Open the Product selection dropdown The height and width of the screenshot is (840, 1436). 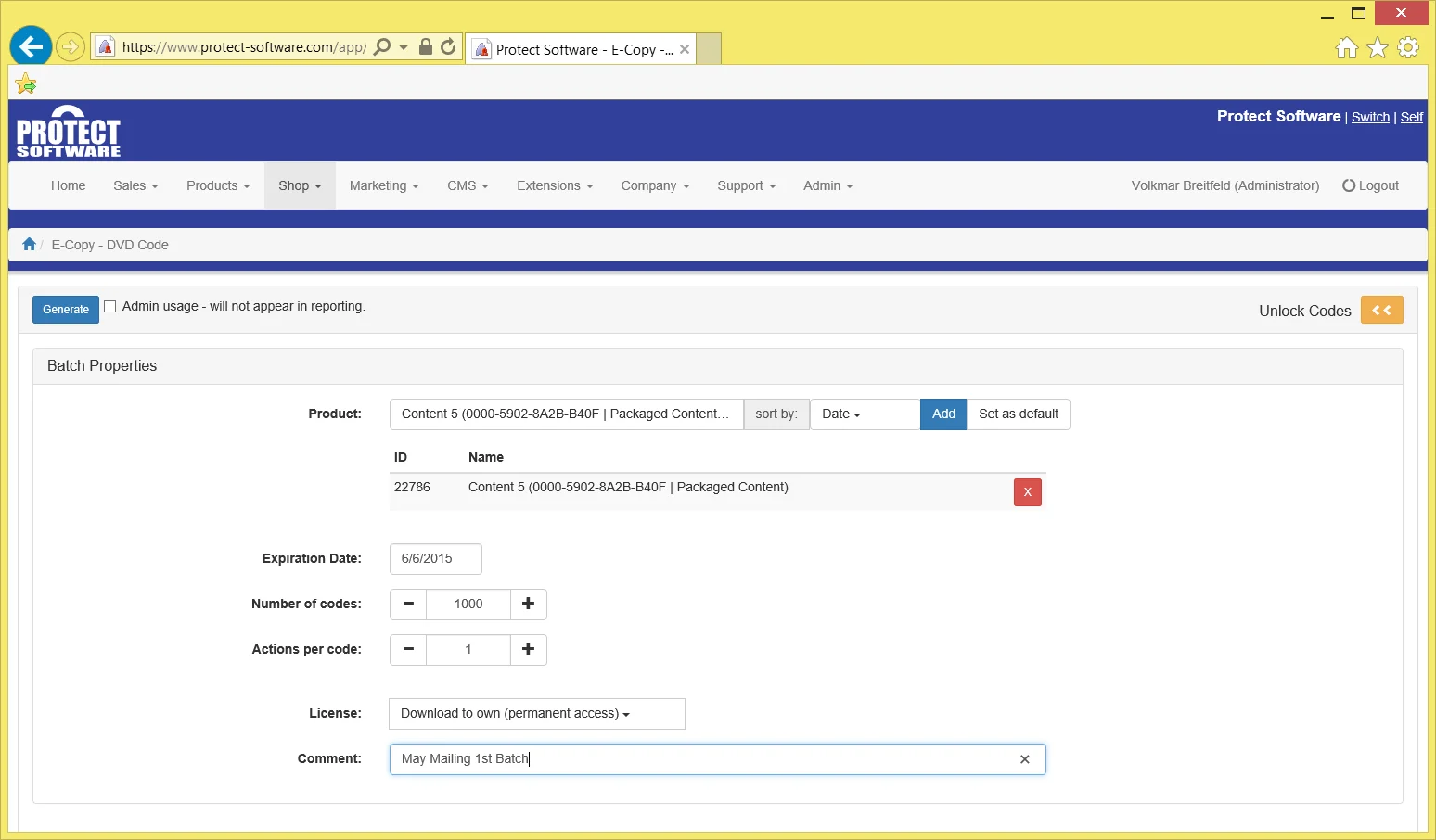pos(566,414)
